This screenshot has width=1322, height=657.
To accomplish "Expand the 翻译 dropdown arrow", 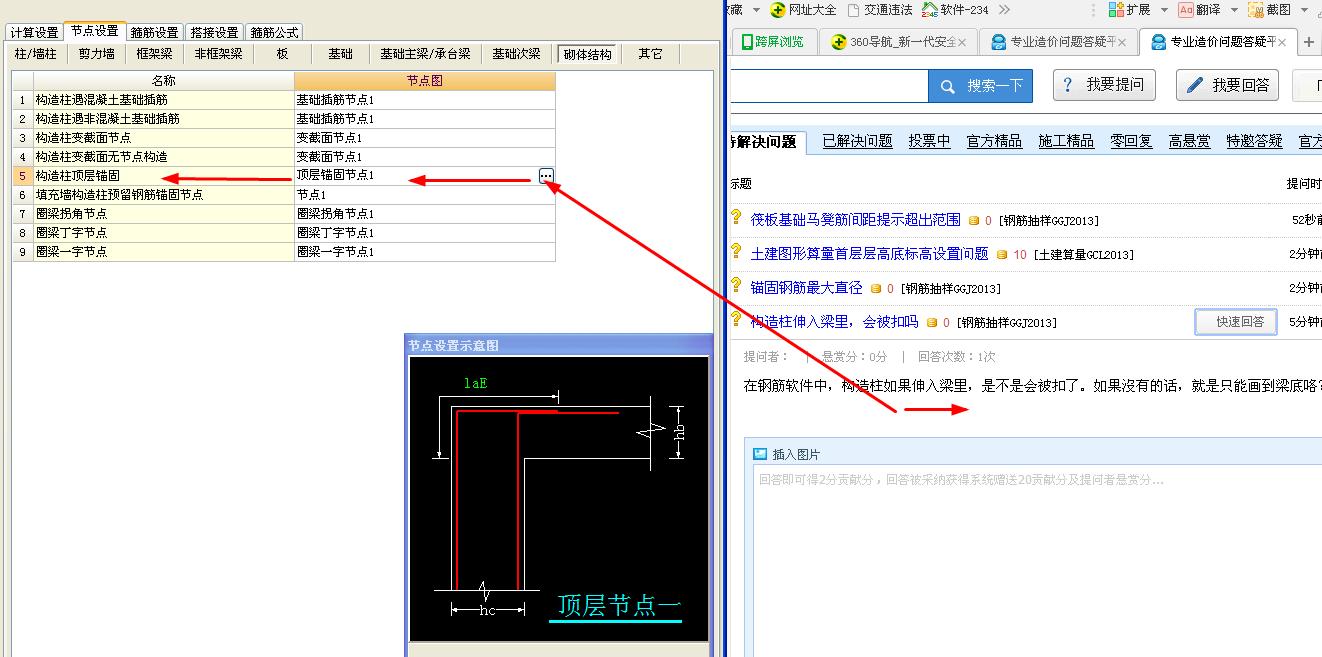I will (1234, 10).
